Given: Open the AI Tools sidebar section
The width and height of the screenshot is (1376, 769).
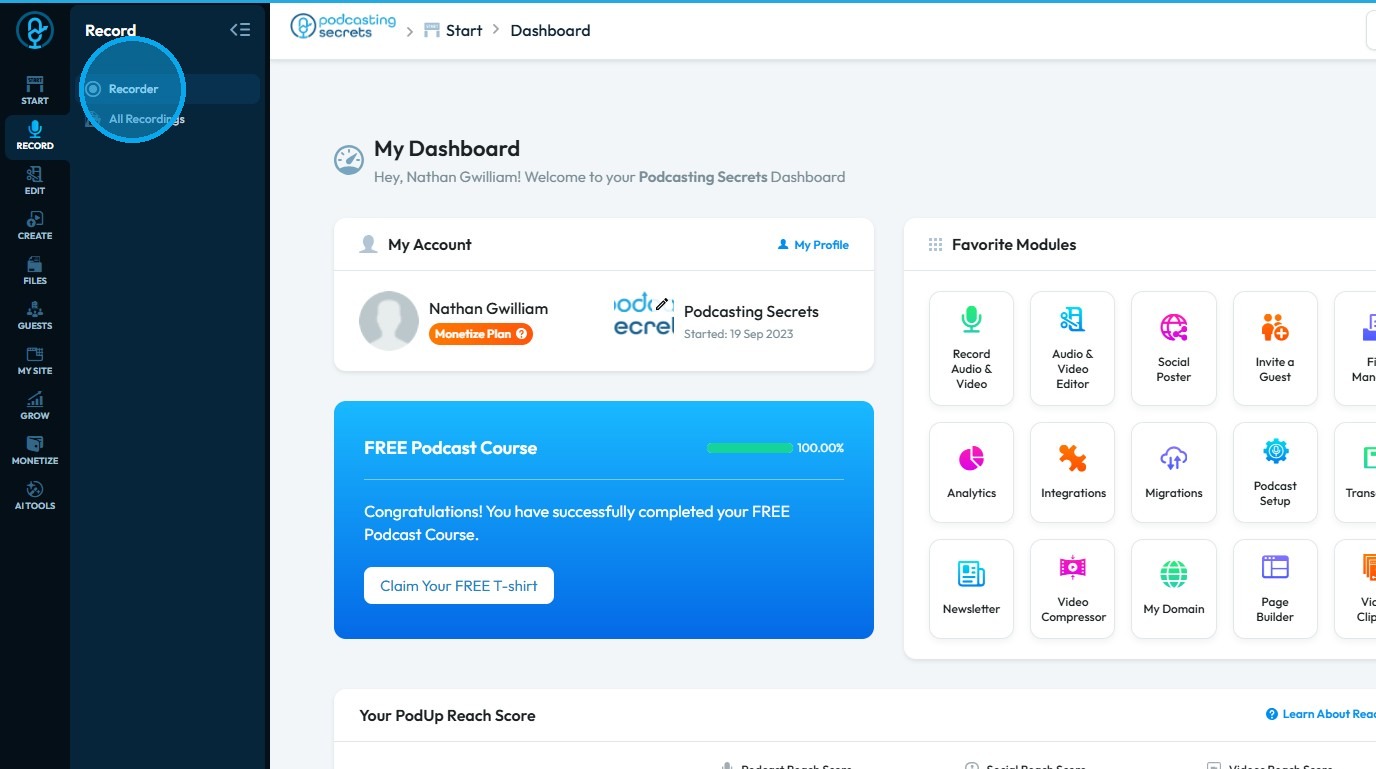Looking at the screenshot, I should point(35,496).
